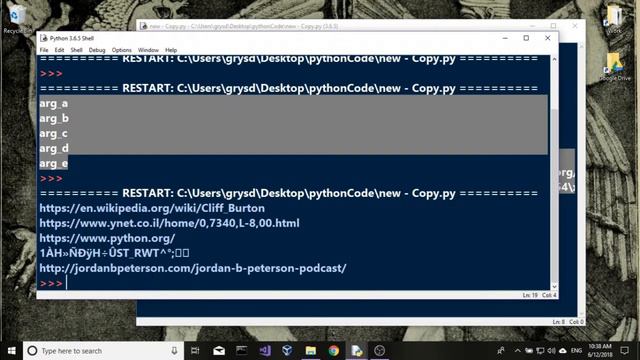Image resolution: width=640 pixels, height=360 pixels.
Task: Open the Window menu
Action: point(148,50)
